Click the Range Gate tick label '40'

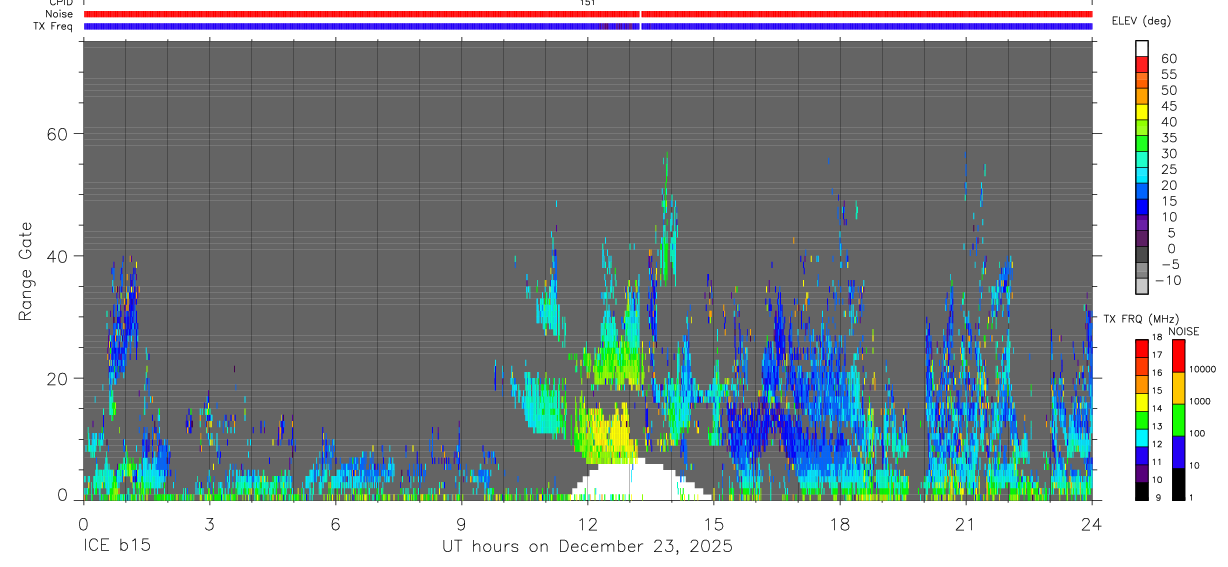tap(56, 256)
